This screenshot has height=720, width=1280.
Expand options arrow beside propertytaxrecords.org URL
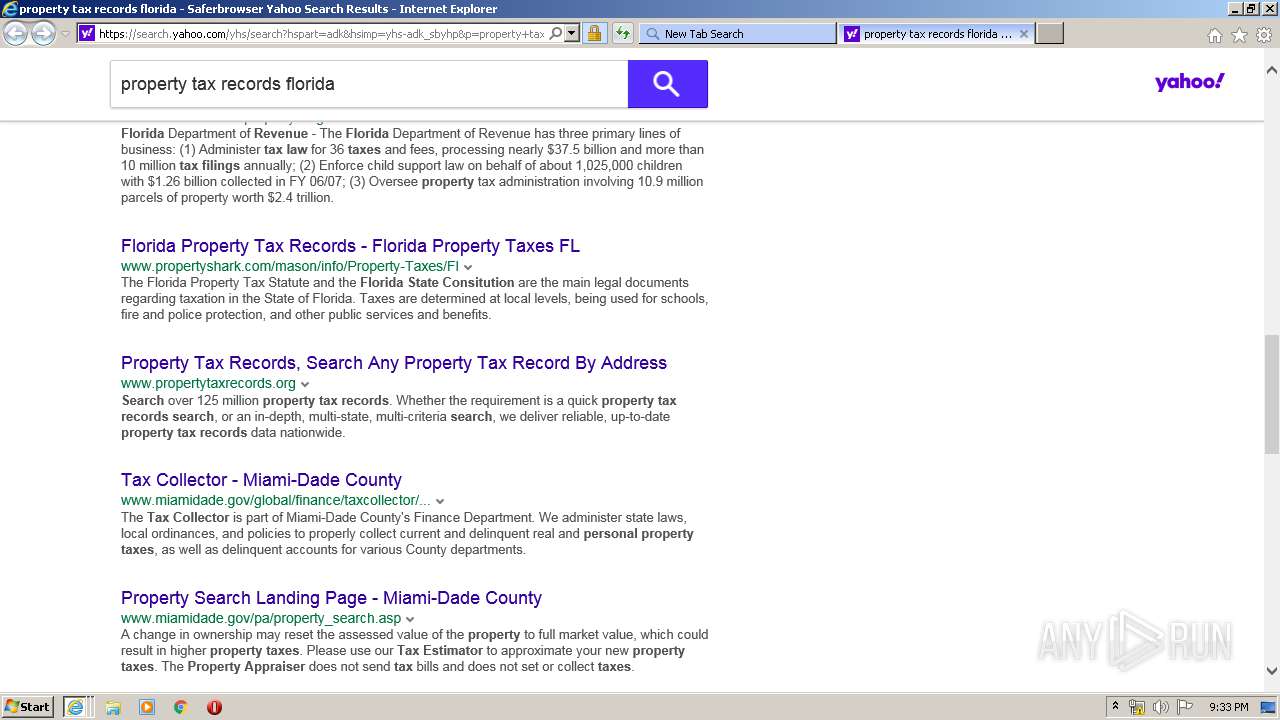(x=305, y=384)
